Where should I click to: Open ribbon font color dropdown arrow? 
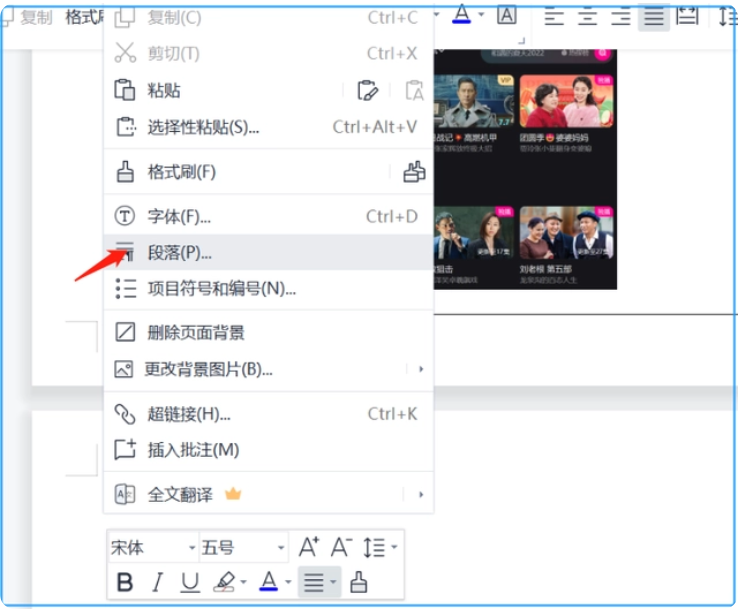click(x=481, y=15)
